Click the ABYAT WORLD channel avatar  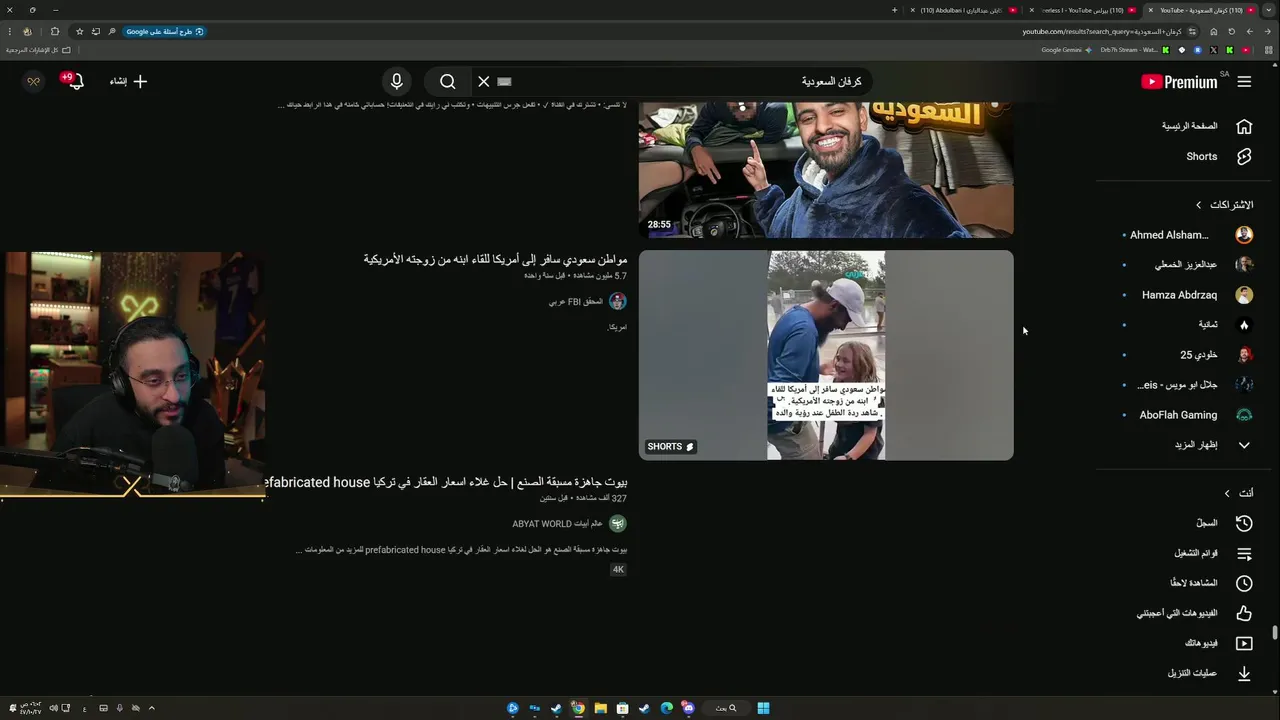point(618,523)
